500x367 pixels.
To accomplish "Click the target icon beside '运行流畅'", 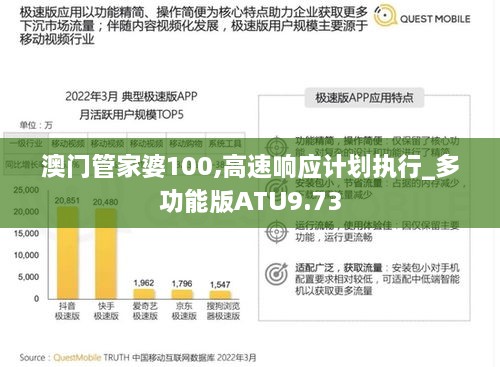I will pyautogui.click(x=276, y=232).
